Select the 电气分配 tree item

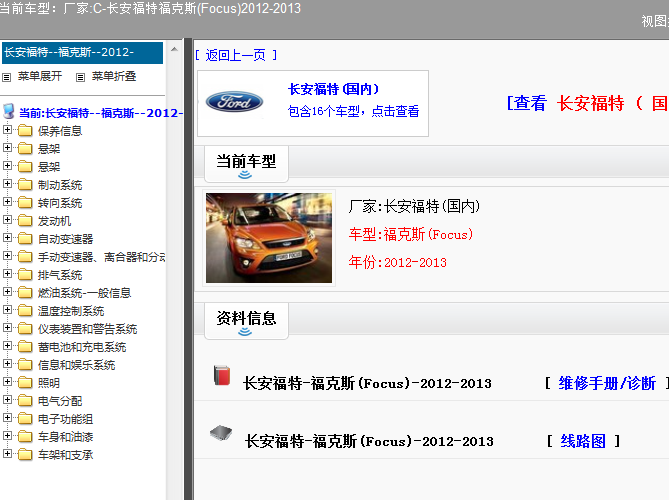(x=60, y=401)
